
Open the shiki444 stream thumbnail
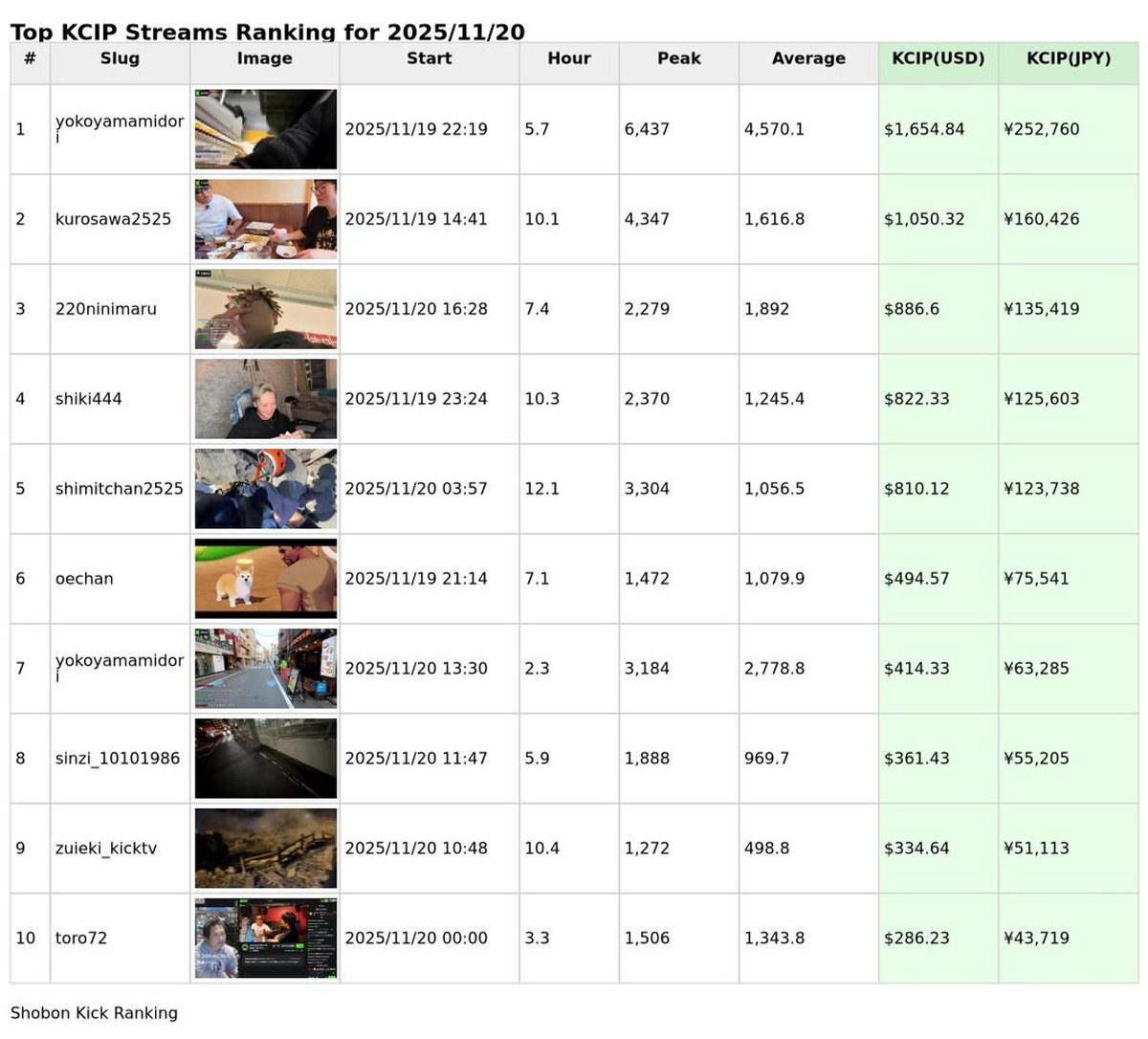coord(266,399)
